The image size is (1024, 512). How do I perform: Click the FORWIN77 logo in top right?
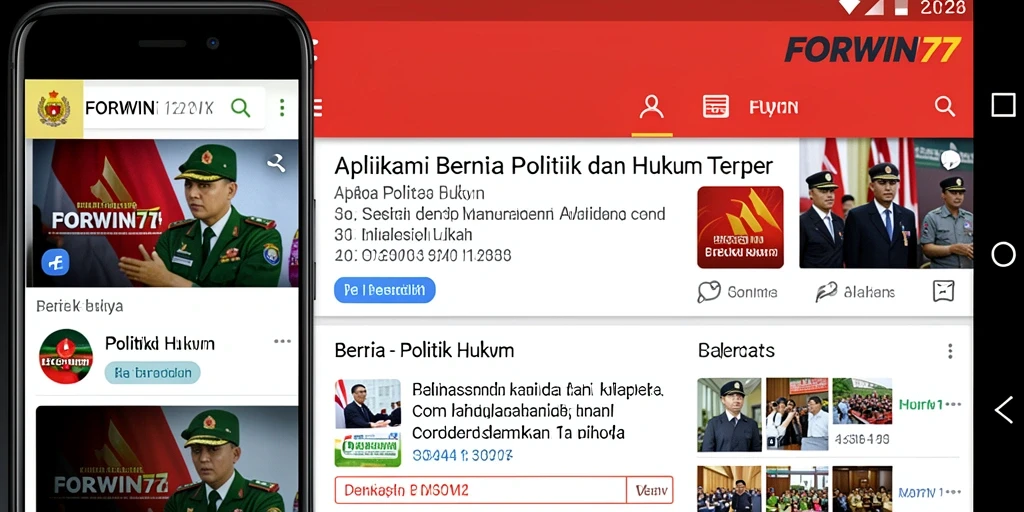pos(872,50)
